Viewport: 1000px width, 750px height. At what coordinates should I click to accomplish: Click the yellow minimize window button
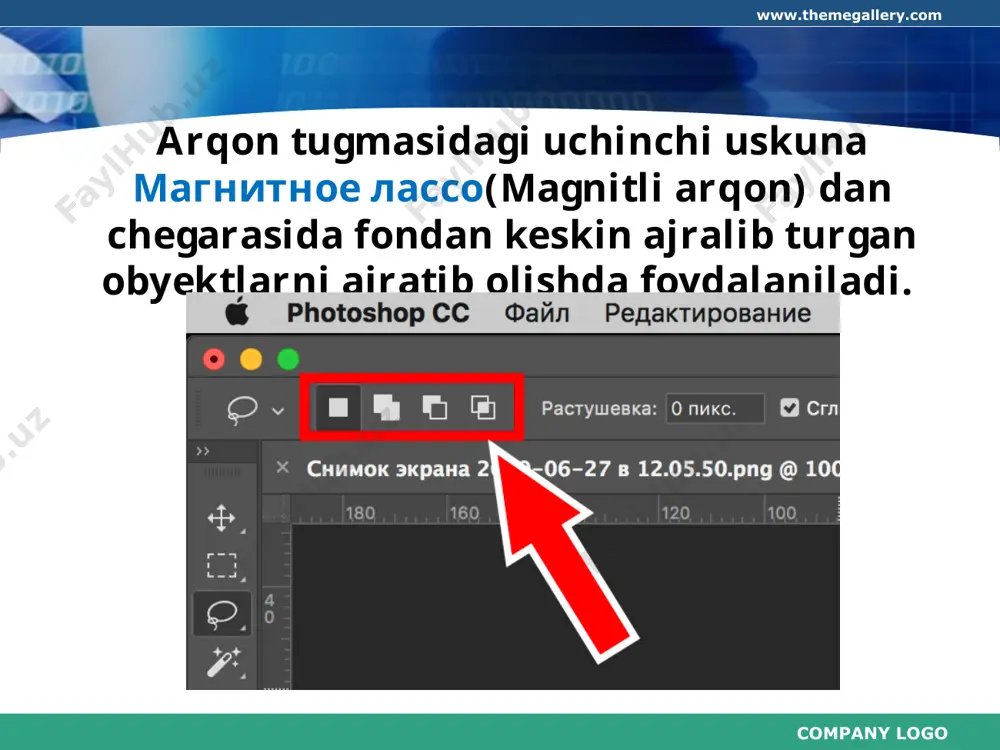pos(251,360)
